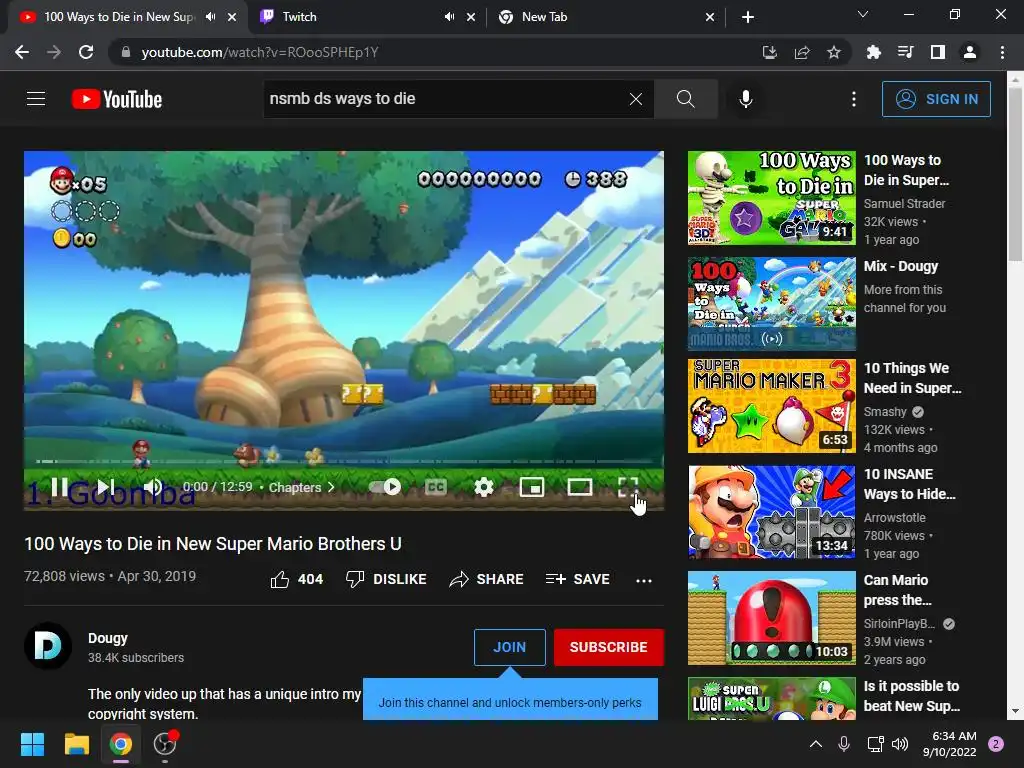Click the SIGN IN button
The height and width of the screenshot is (768, 1024).
coord(936,99)
